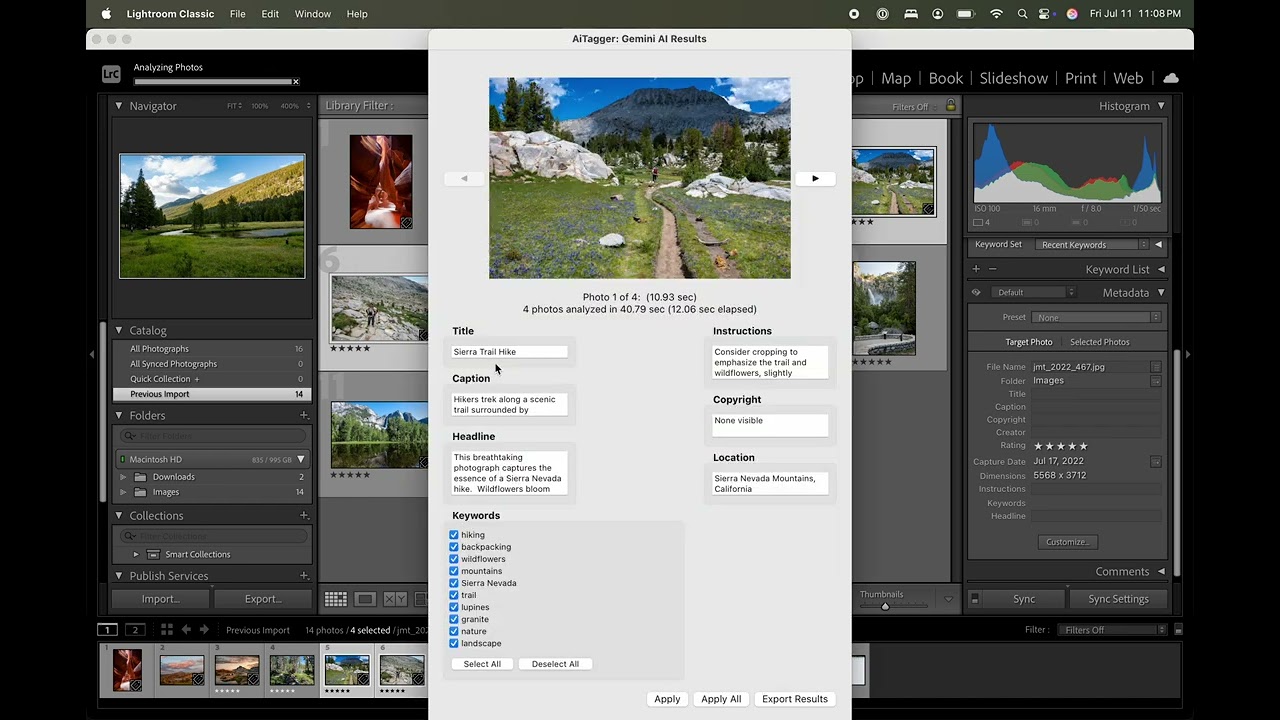Viewport: 1280px width, 720px height.
Task: Toggle Metadata panel eye icon
Action: (976, 293)
